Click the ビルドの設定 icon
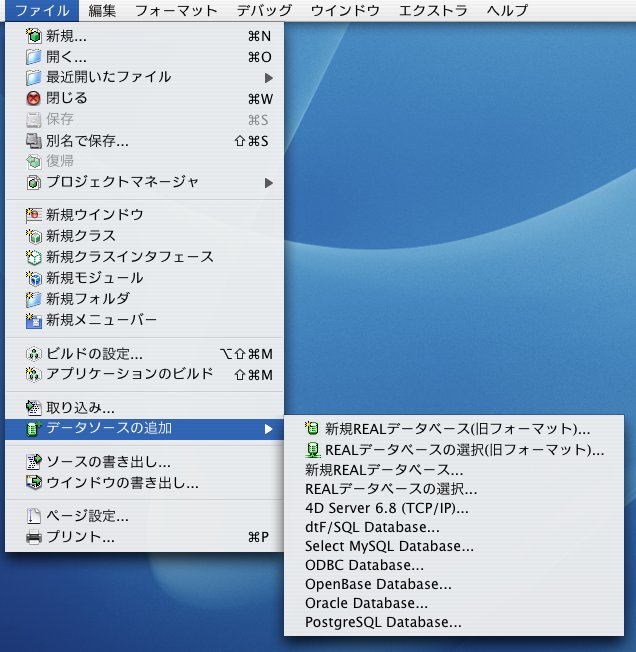The image size is (636, 652). [34, 354]
